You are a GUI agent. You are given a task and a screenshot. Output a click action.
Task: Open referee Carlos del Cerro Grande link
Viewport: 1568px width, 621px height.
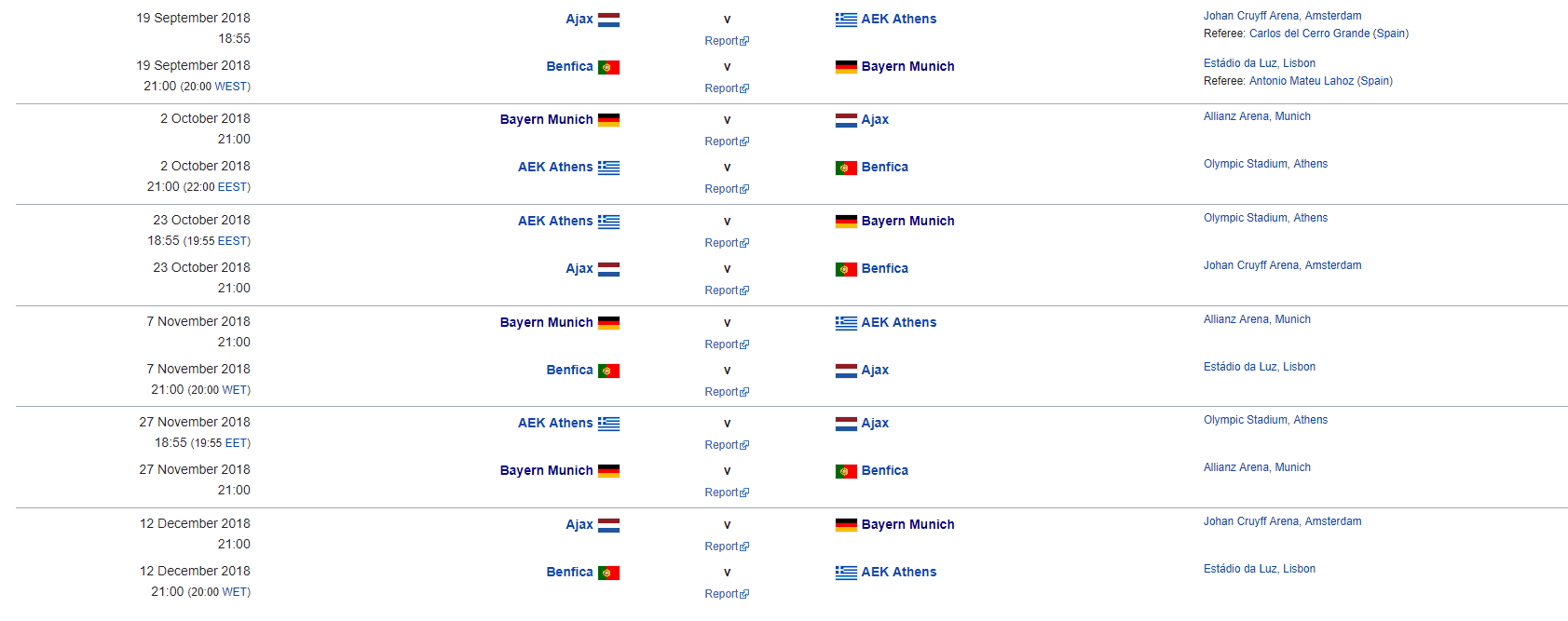[1309, 34]
